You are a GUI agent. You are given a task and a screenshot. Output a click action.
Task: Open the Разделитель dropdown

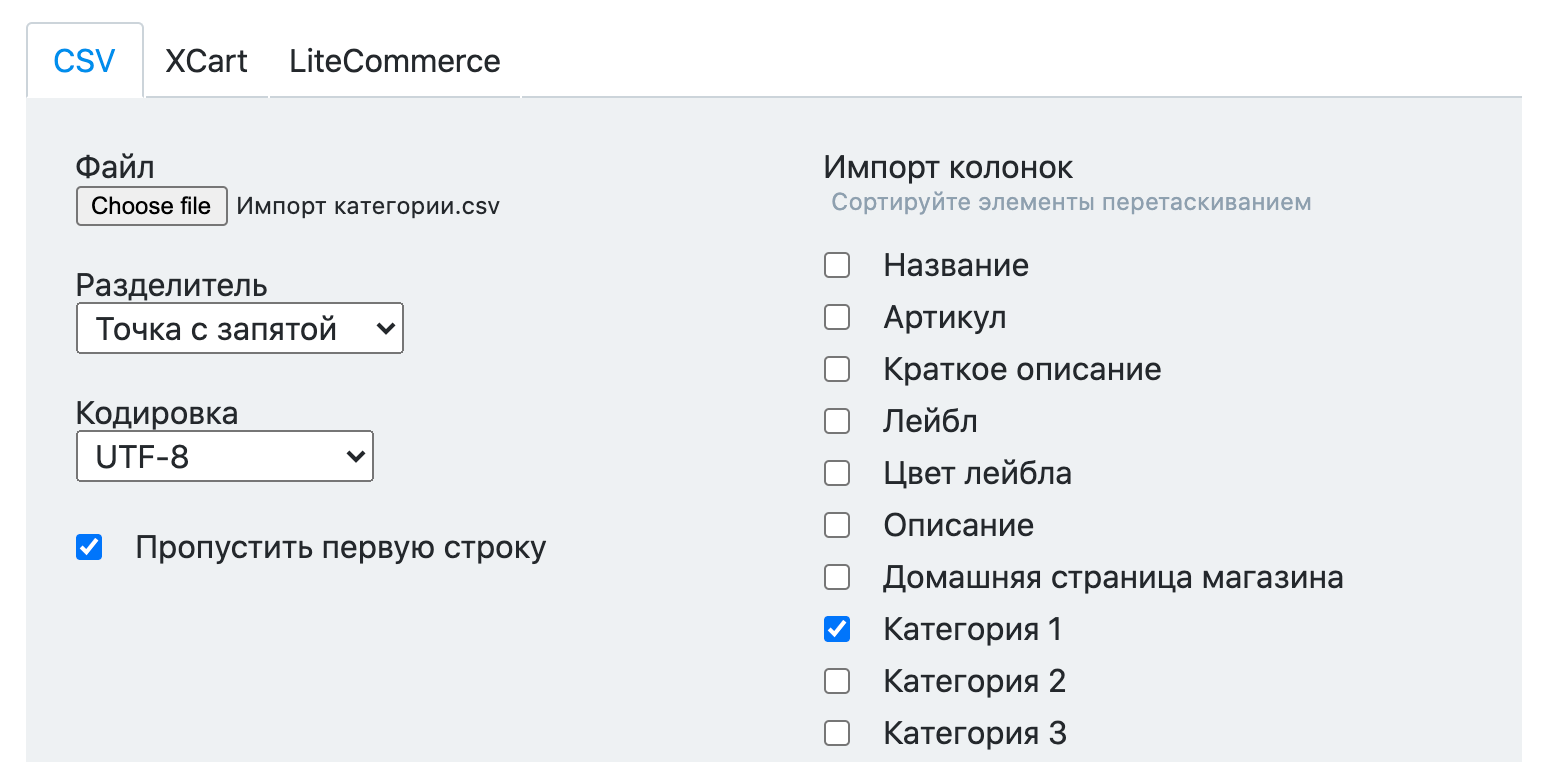240,329
